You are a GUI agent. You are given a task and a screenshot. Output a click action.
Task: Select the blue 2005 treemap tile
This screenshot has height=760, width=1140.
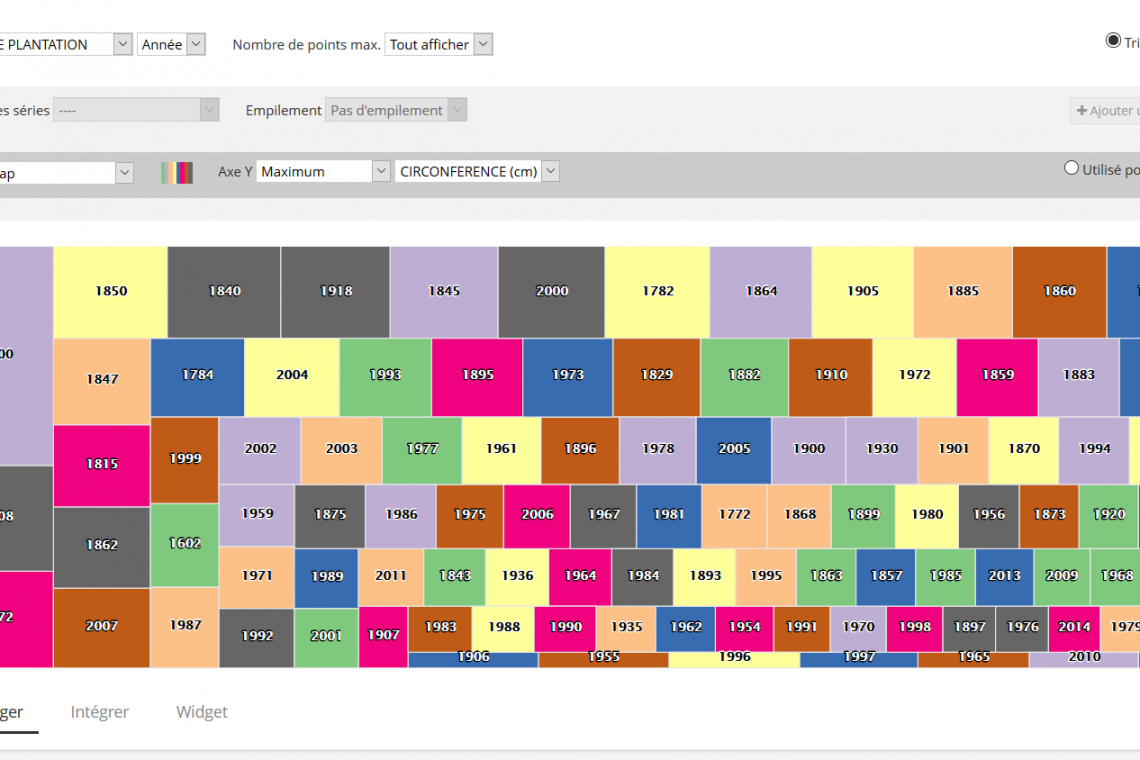(733, 449)
